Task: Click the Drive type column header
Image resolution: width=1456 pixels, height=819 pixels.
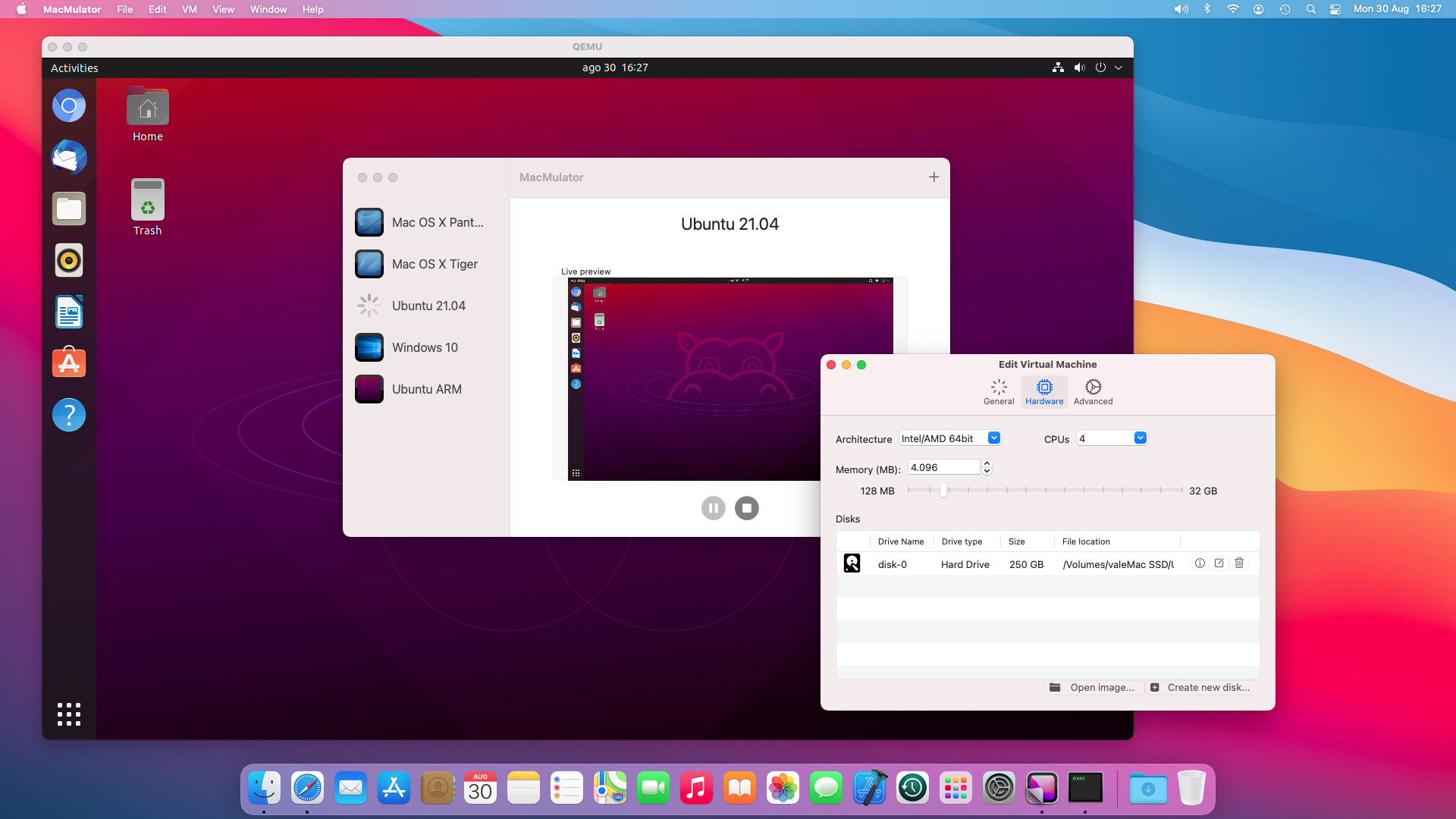Action: [x=962, y=541]
